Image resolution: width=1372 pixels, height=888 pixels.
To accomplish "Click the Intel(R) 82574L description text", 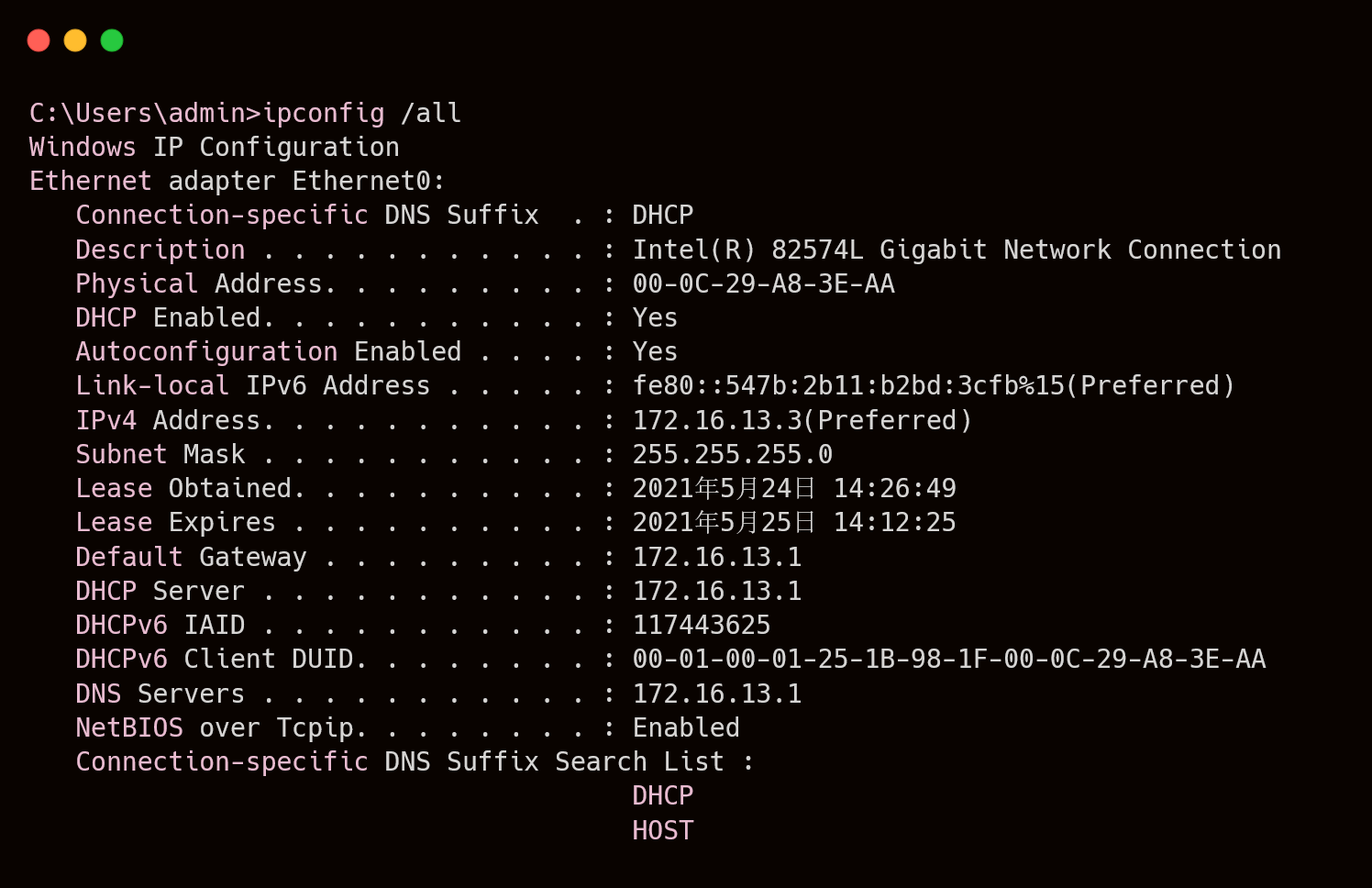I will coord(957,250).
